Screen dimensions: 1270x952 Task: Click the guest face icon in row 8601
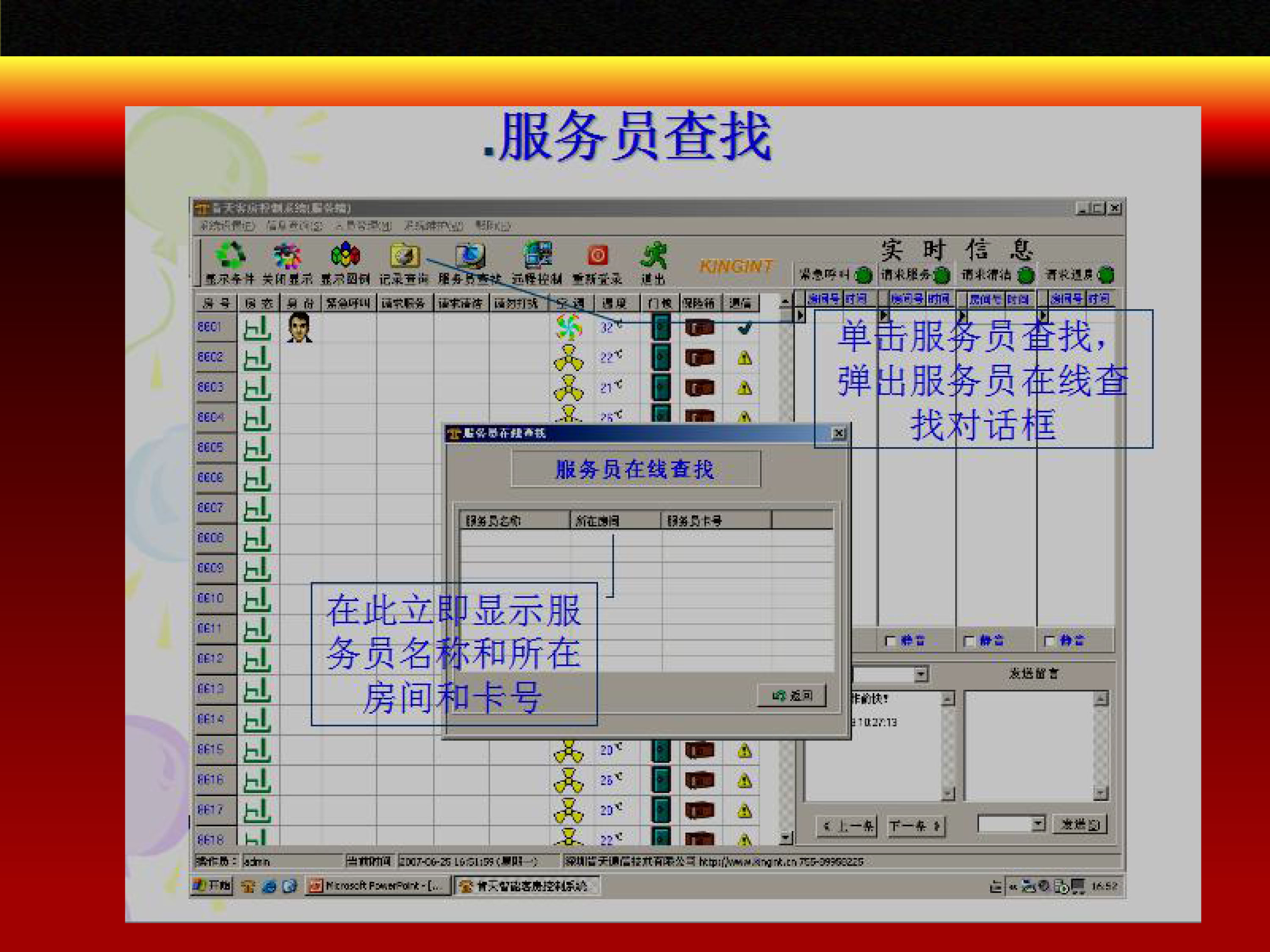click(x=299, y=327)
